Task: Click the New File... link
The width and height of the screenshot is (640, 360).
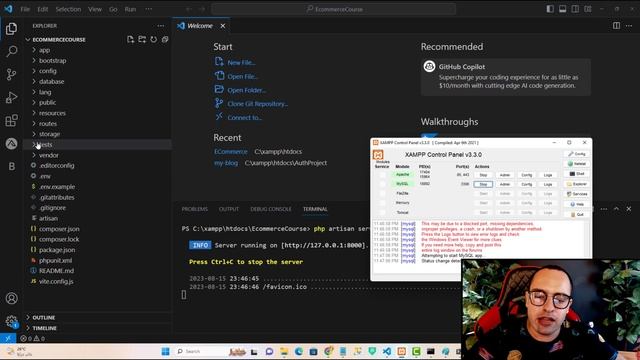Action: pos(241,63)
